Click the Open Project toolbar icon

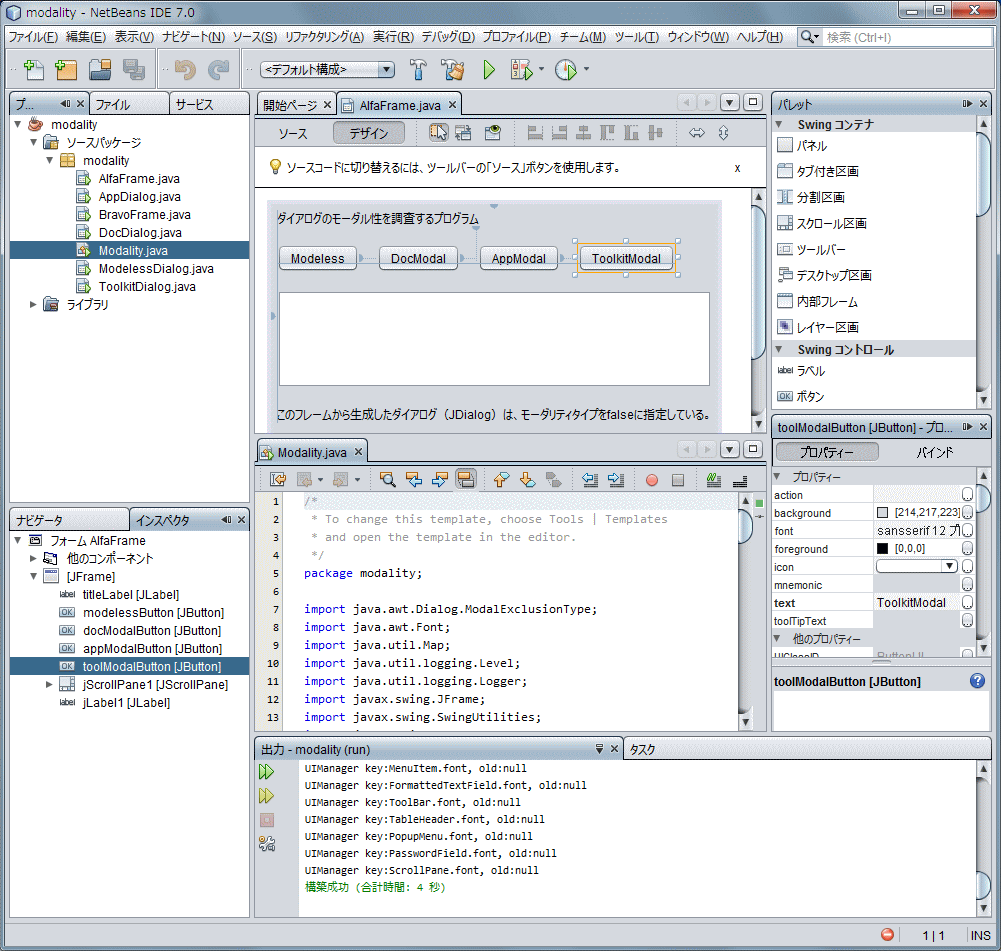coord(100,70)
